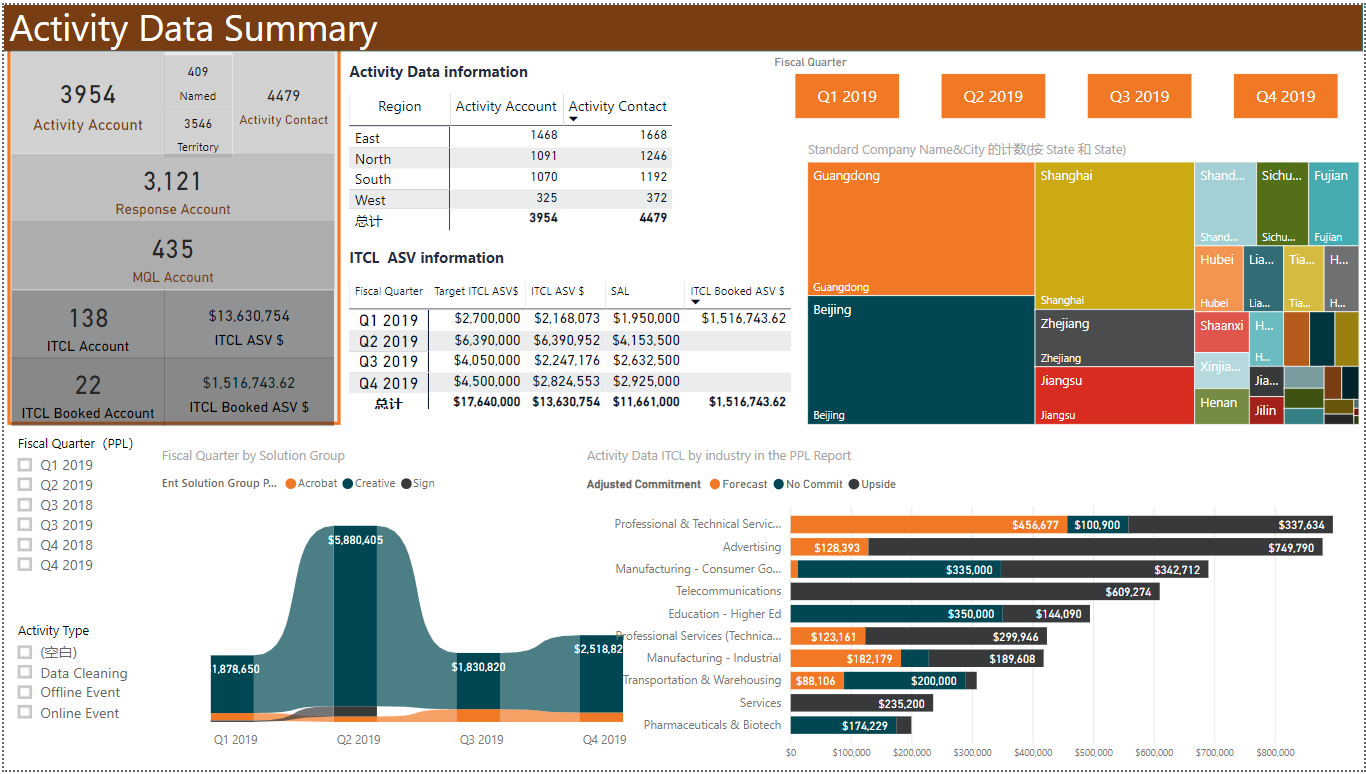The image size is (1366, 774).
Task: Click the Hubei treemap tile
Action: click(x=1219, y=279)
